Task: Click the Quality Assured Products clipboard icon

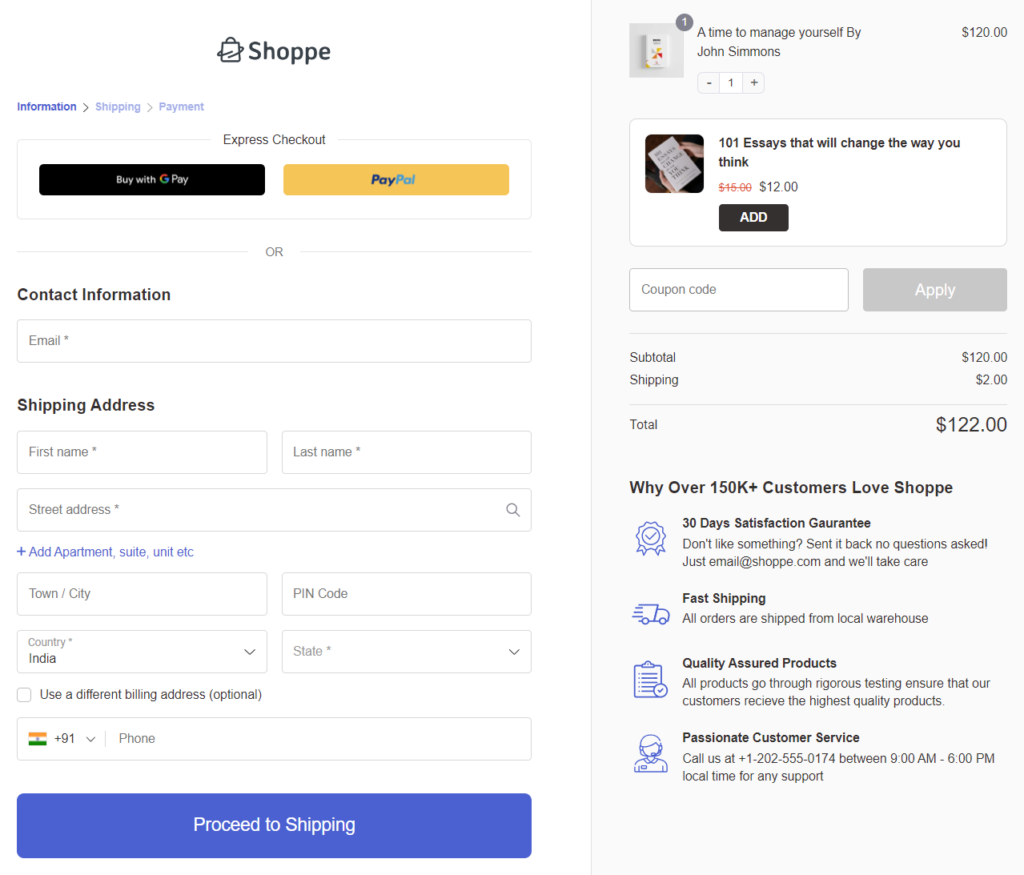Action: pos(651,679)
